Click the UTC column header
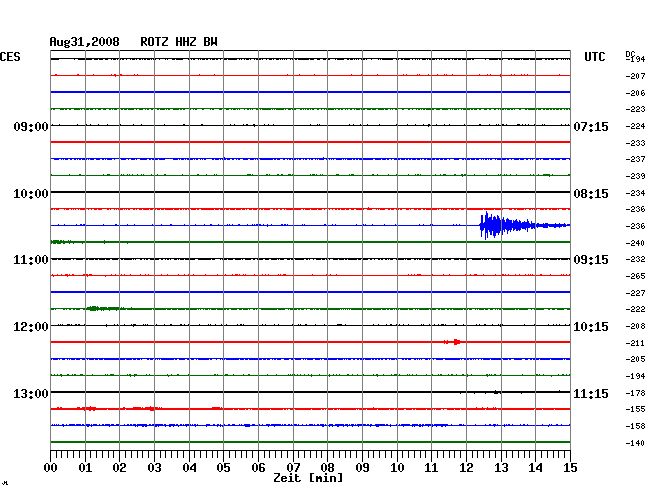 pos(594,57)
